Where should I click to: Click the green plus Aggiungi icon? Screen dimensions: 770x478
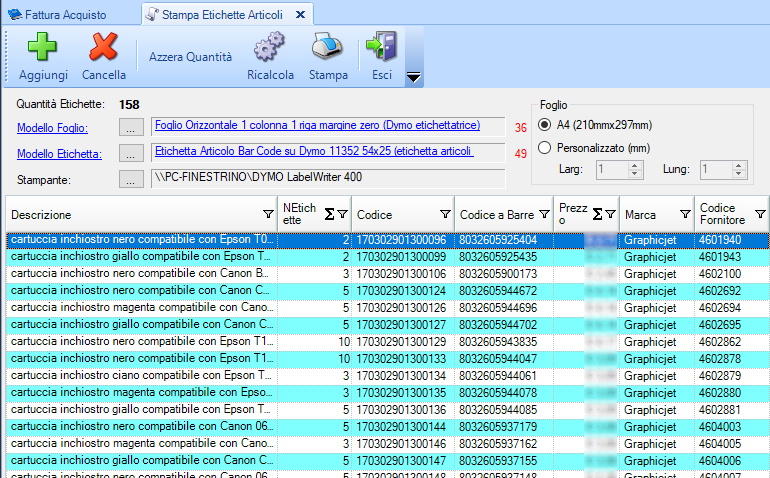(x=43, y=48)
